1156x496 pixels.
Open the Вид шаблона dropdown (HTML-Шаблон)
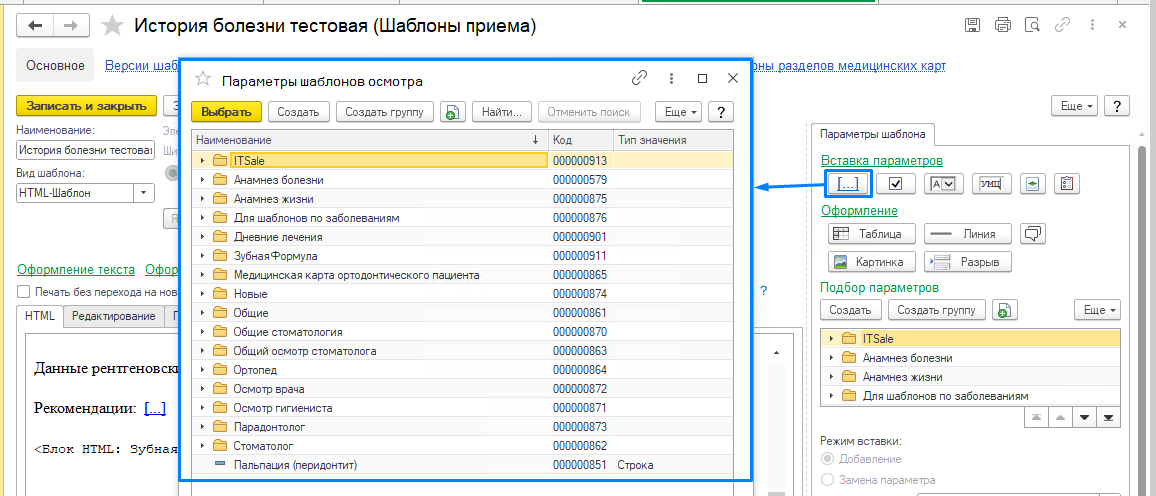(x=143, y=193)
